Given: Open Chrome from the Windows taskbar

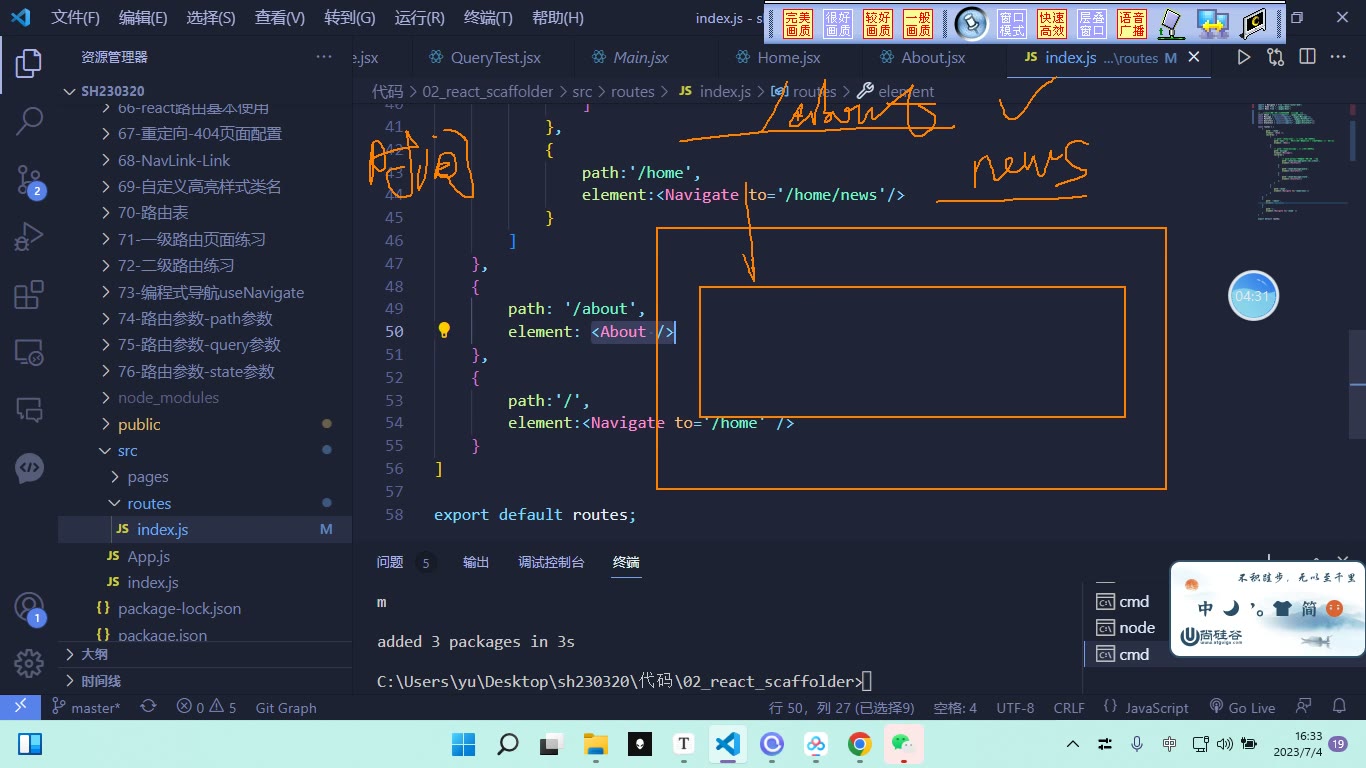Looking at the screenshot, I should click(859, 744).
